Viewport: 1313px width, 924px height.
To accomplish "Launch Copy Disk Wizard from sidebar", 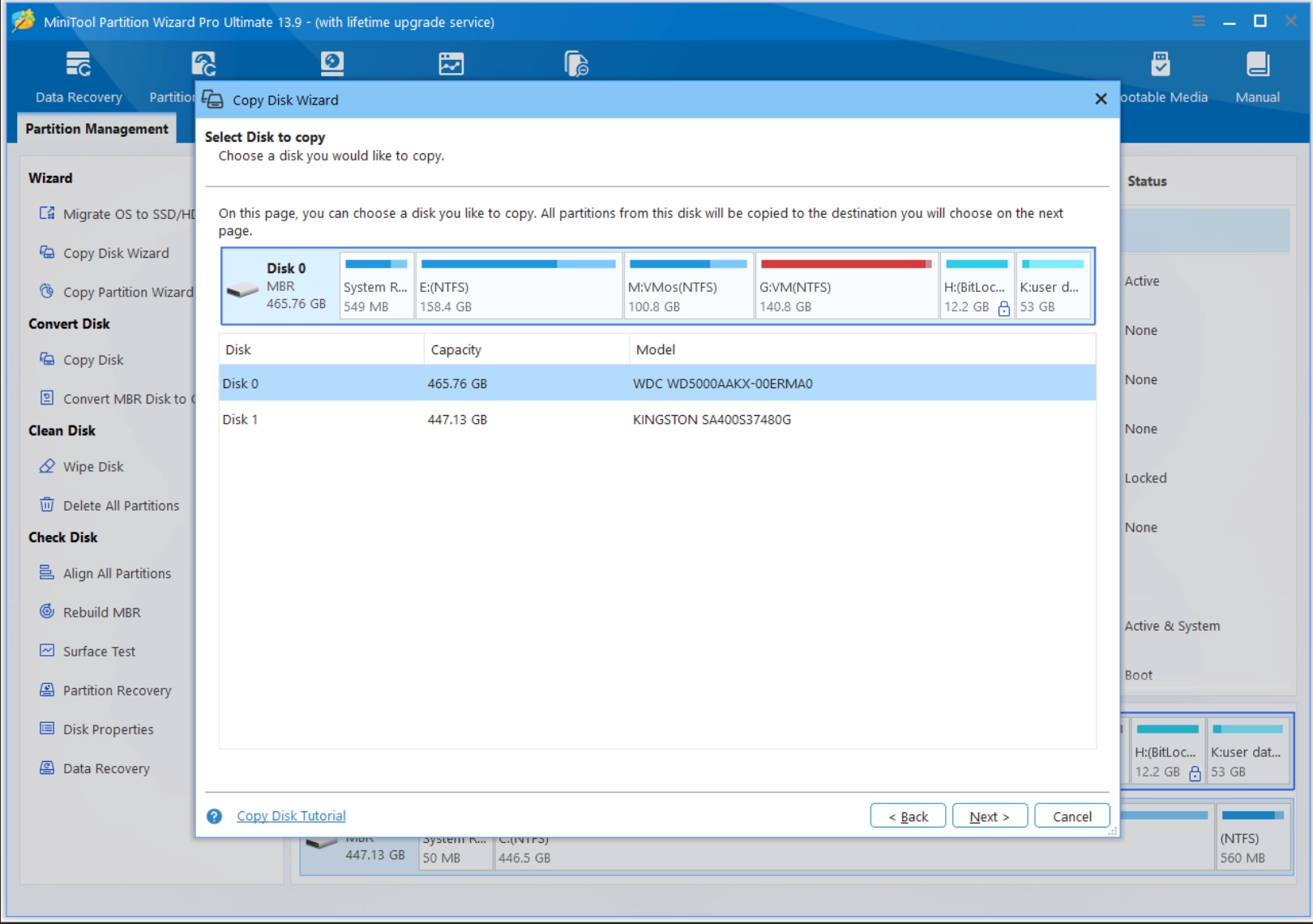I will [116, 253].
